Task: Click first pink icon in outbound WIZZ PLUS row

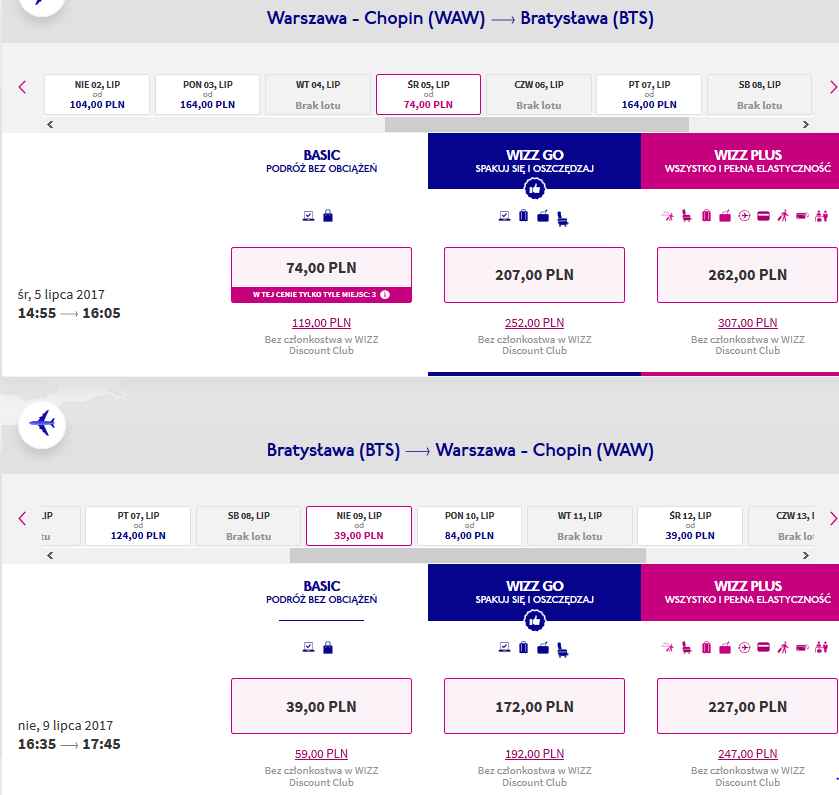Action: tap(668, 216)
